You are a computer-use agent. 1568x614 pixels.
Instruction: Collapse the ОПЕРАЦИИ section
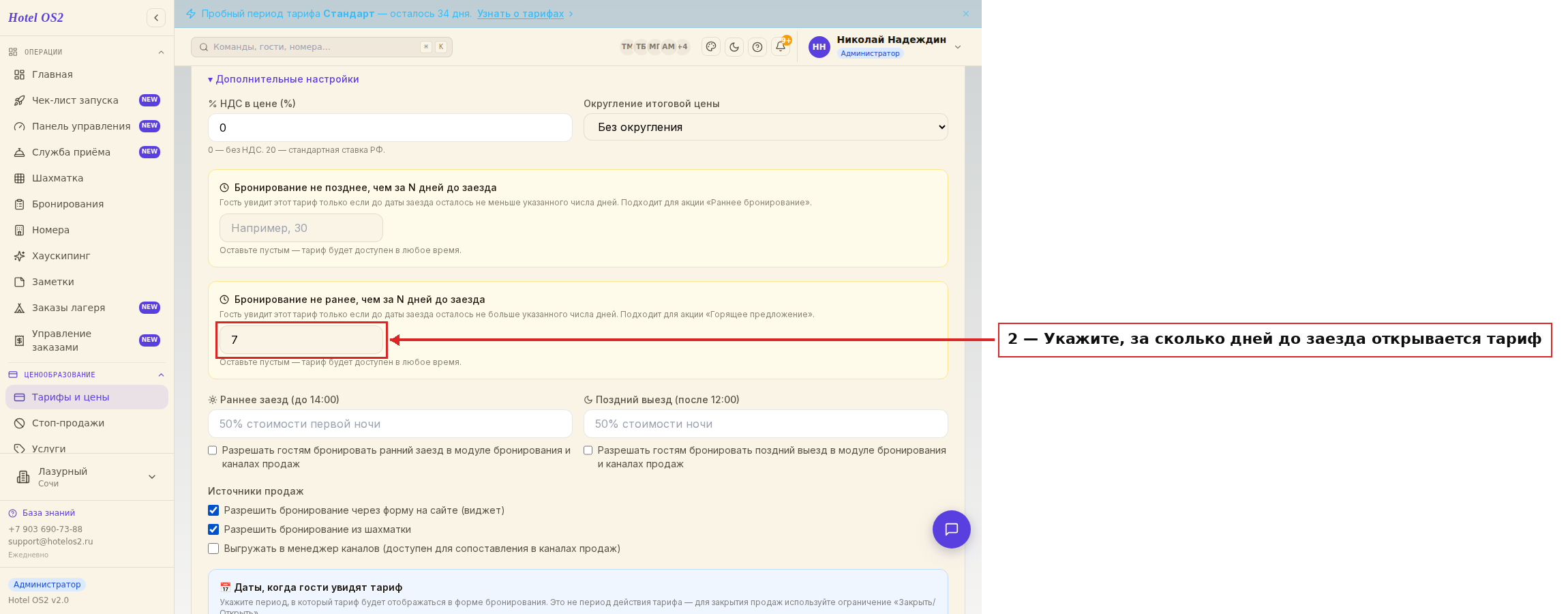[161, 52]
